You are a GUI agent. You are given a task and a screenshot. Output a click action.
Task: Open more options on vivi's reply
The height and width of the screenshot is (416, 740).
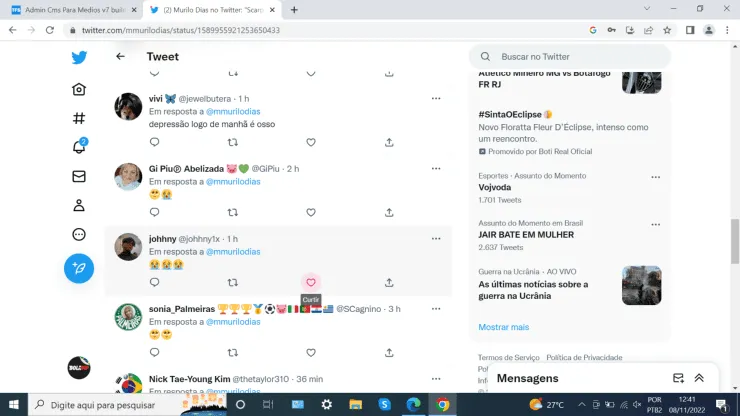point(436,98)
